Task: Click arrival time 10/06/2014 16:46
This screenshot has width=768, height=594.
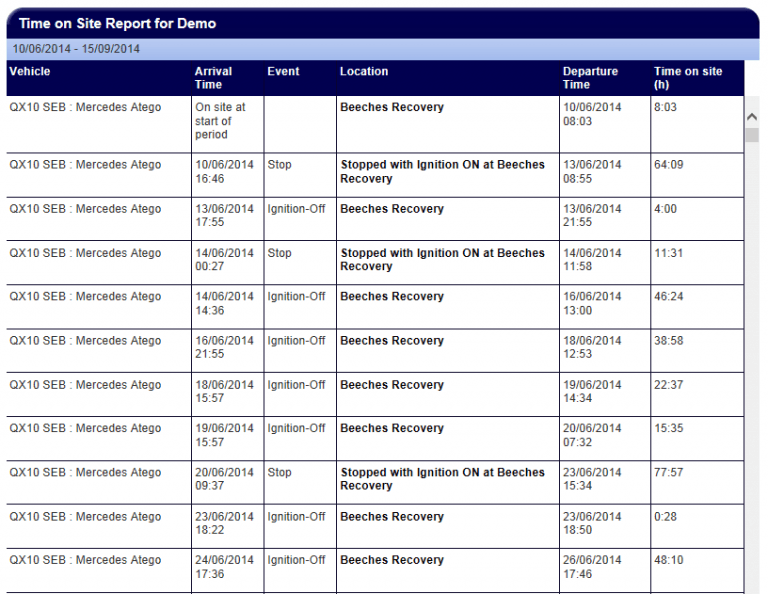Action: pyautogui.click(x=224, y=171)
